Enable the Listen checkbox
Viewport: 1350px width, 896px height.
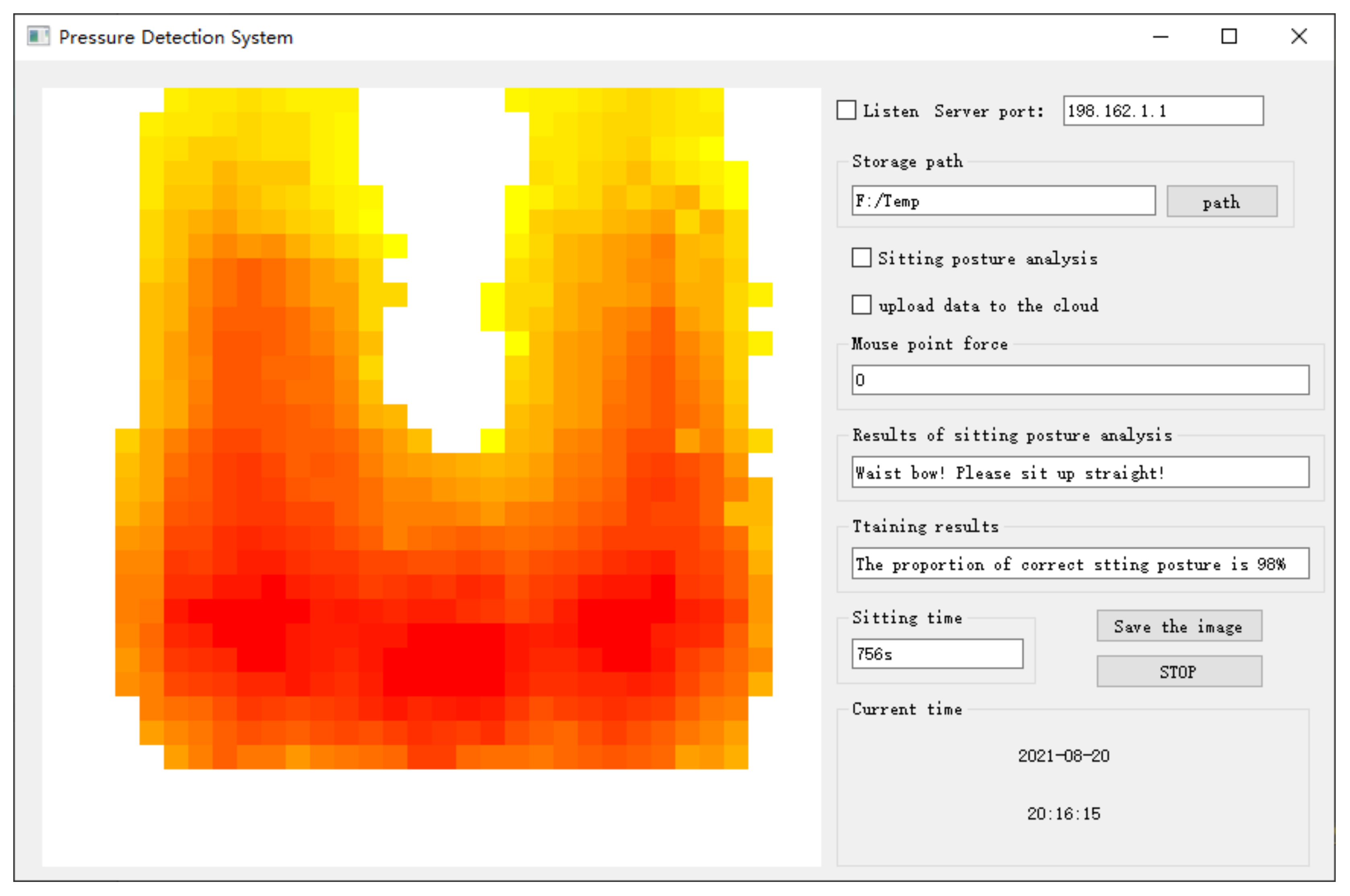click(x=846, y=110)
